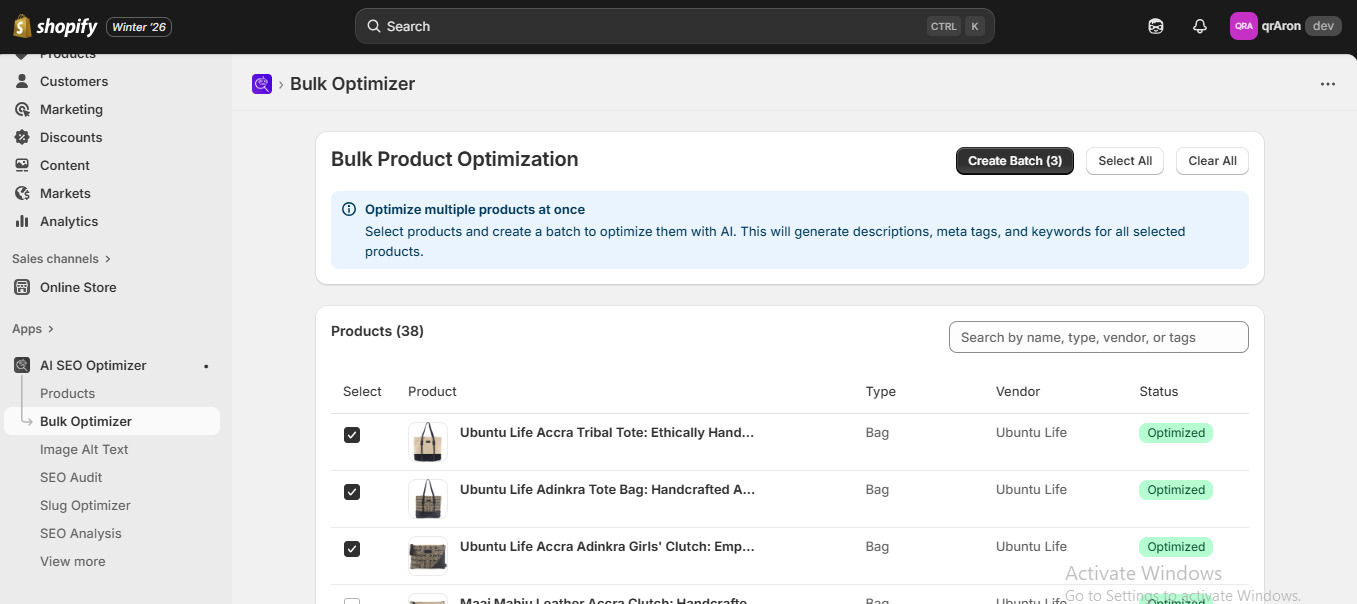Click the Products (38) heading
1357x604 pixels.
pos(377,331)
